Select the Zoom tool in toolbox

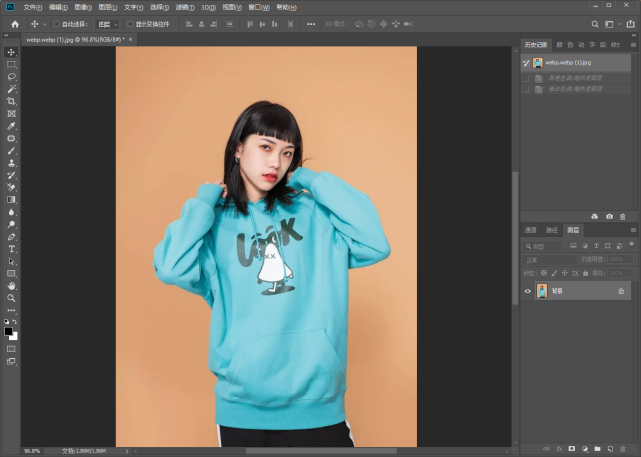click(11, 298)
